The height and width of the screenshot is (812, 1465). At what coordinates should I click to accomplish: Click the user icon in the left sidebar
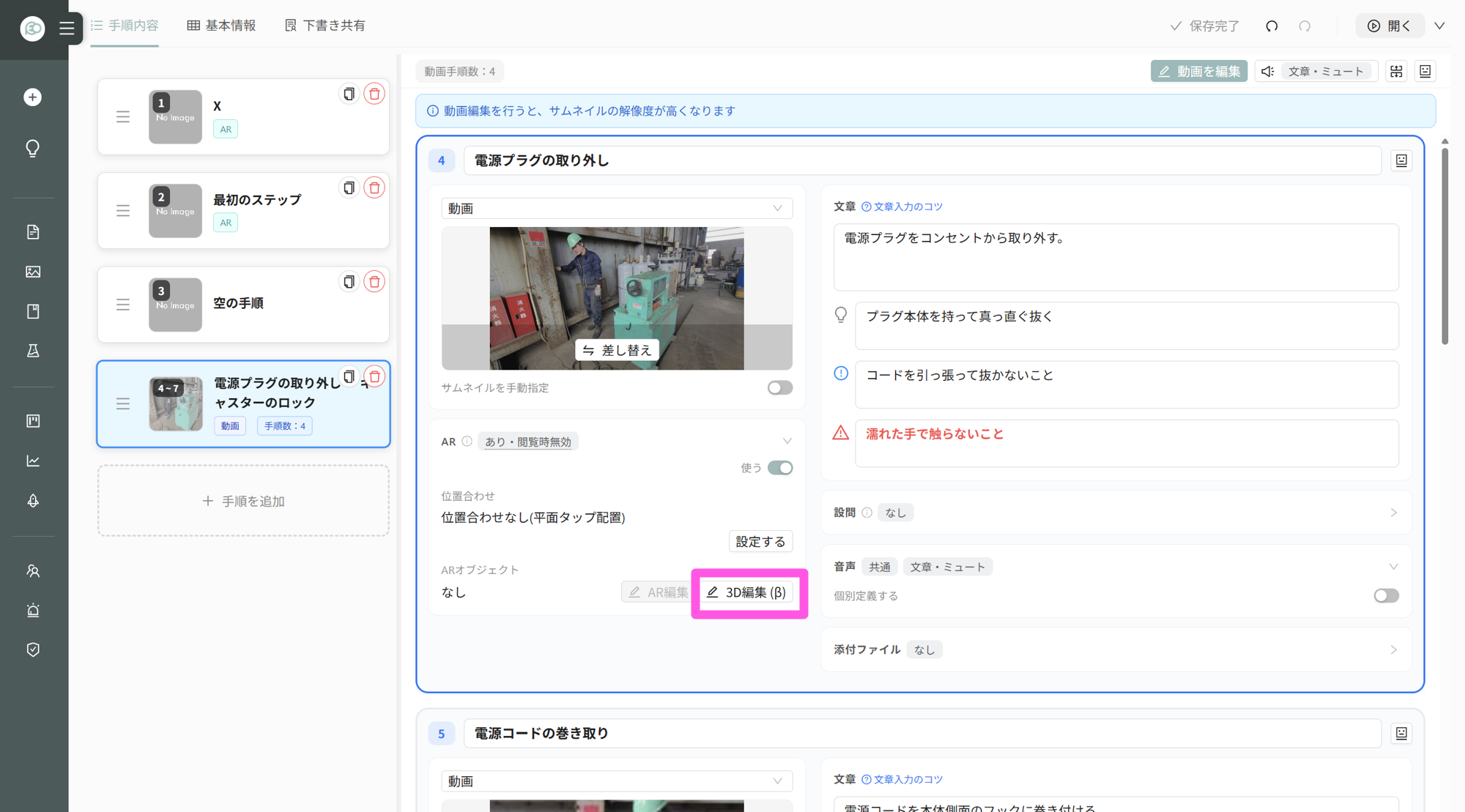(33, 570)
